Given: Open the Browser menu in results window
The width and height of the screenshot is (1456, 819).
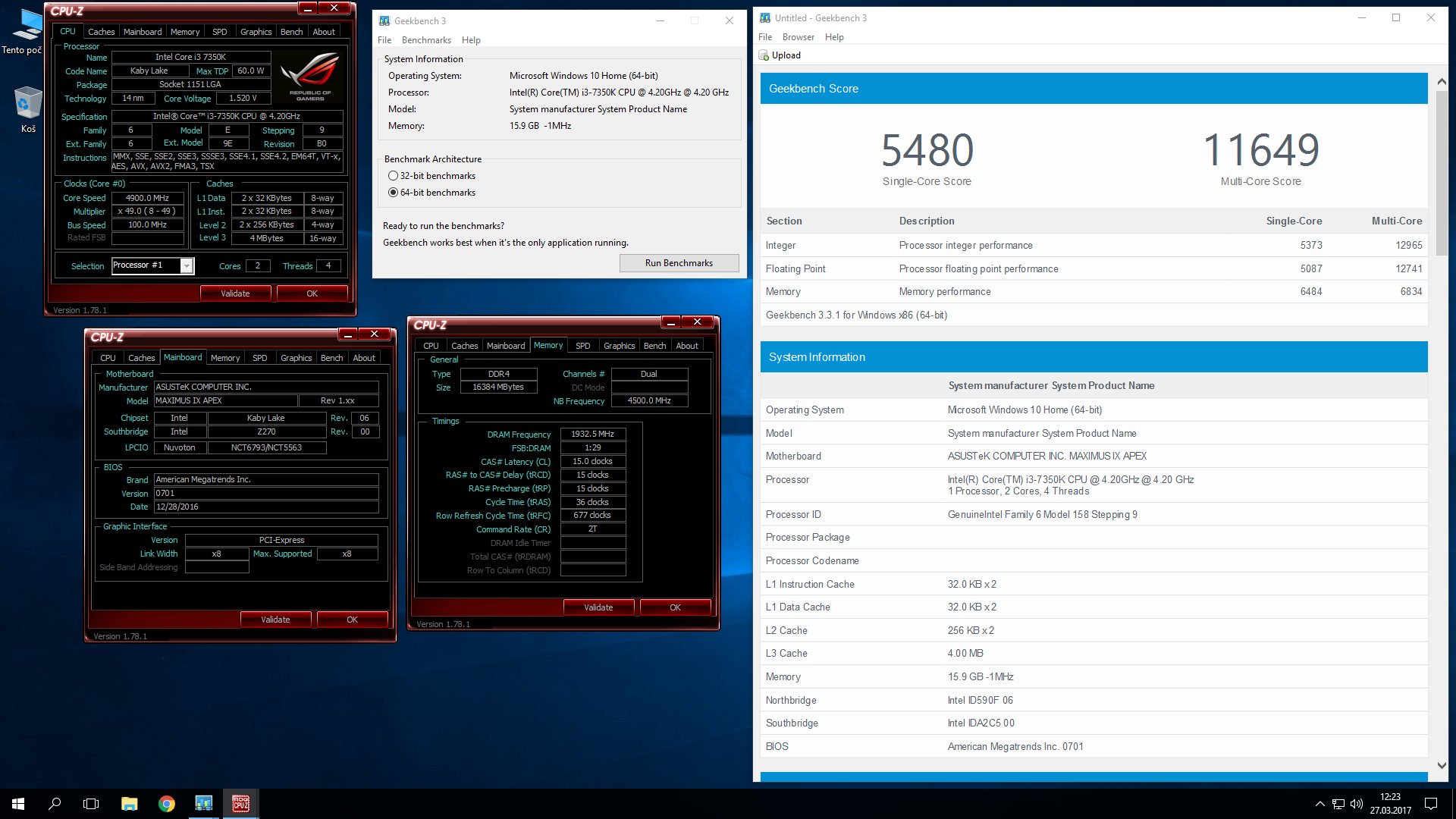Looking at the screenshot, I should (799, 37).
